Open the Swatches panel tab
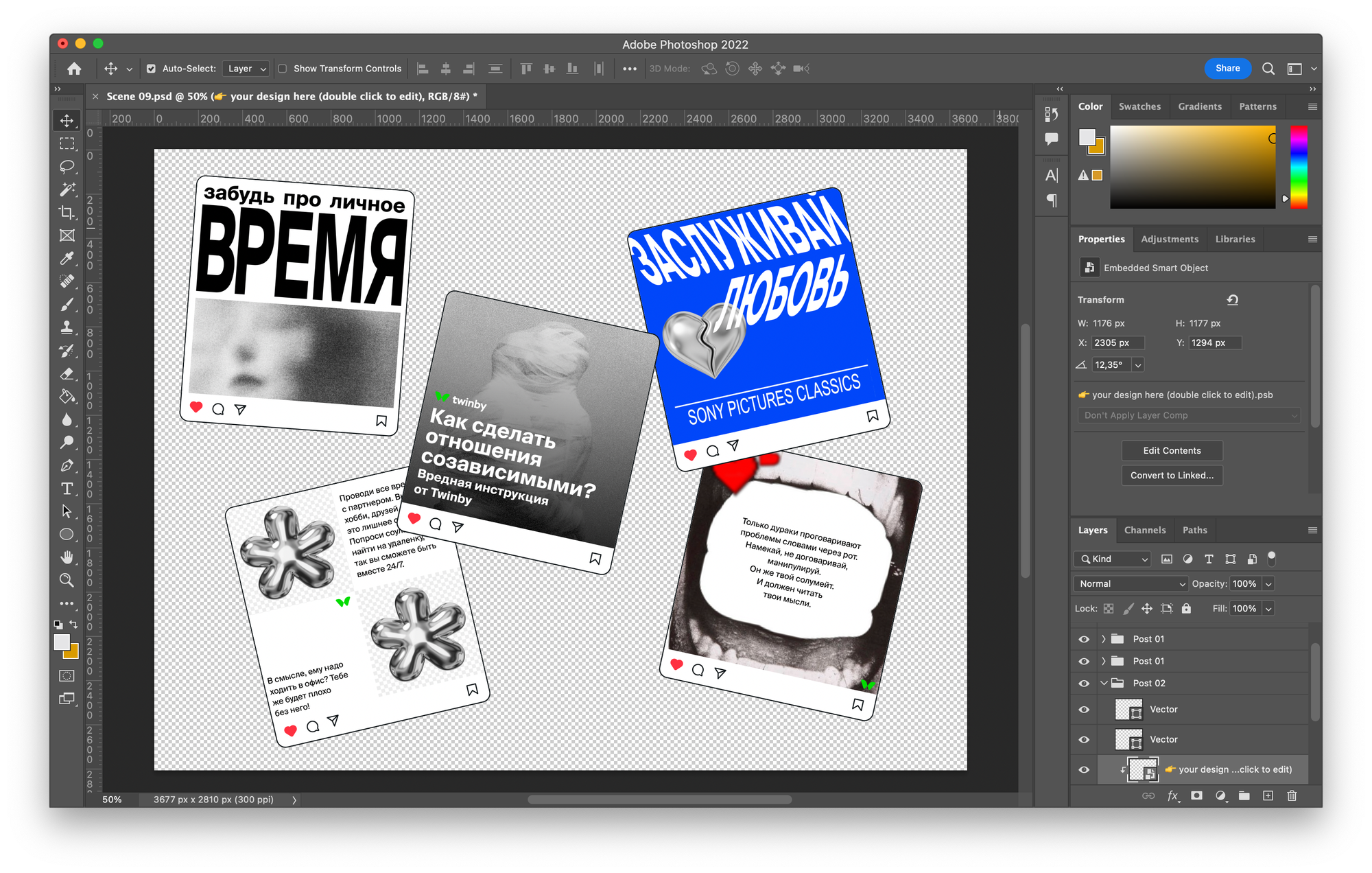This screenshot has height=873, width=1372. coord(1139,106)
